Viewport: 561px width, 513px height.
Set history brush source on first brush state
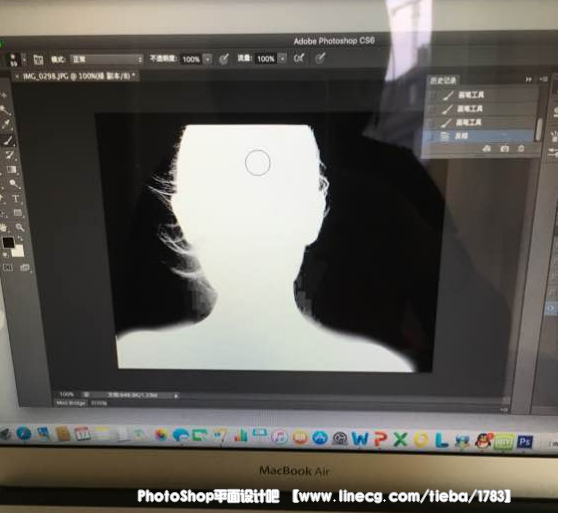(x=433, y=96)
